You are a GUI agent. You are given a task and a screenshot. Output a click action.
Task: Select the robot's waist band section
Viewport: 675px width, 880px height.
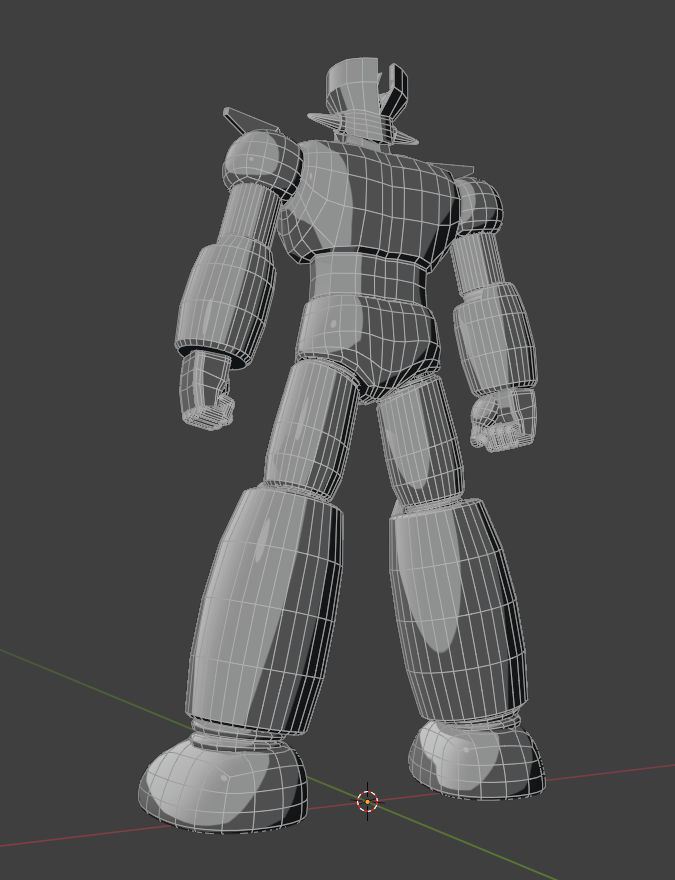[x=368, y=274]
